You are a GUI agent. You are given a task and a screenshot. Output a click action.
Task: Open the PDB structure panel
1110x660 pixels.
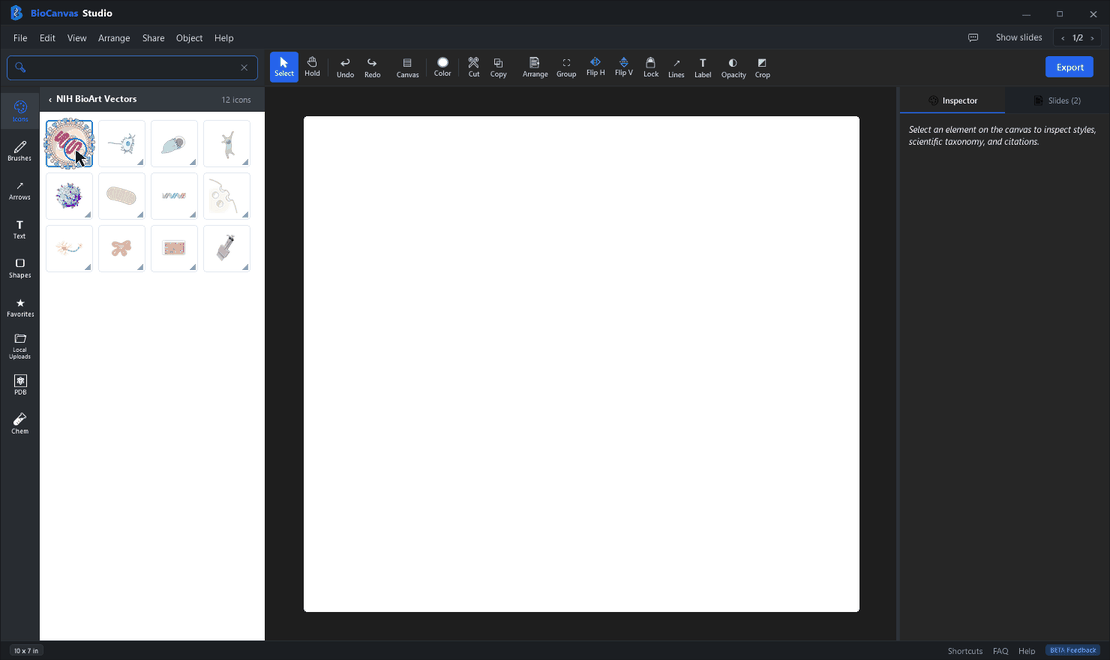tap(20, 385)
